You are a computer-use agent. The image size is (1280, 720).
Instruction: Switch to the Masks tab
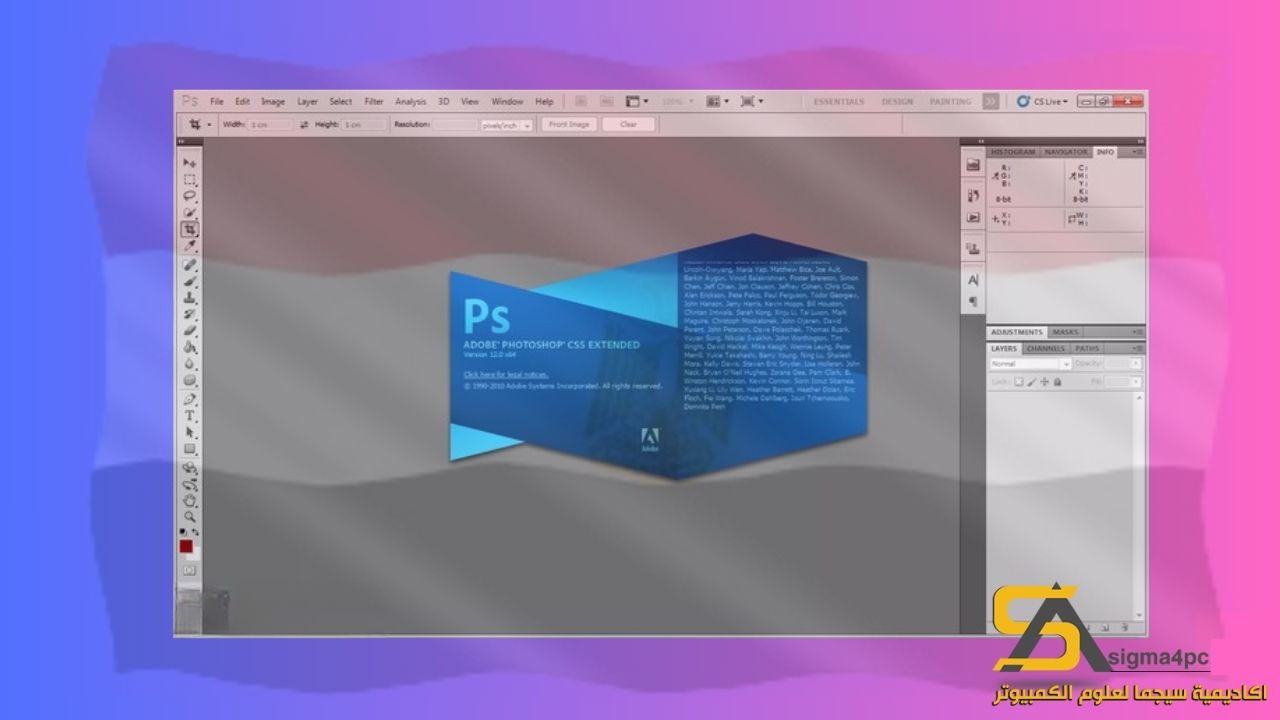[1065, 332]
